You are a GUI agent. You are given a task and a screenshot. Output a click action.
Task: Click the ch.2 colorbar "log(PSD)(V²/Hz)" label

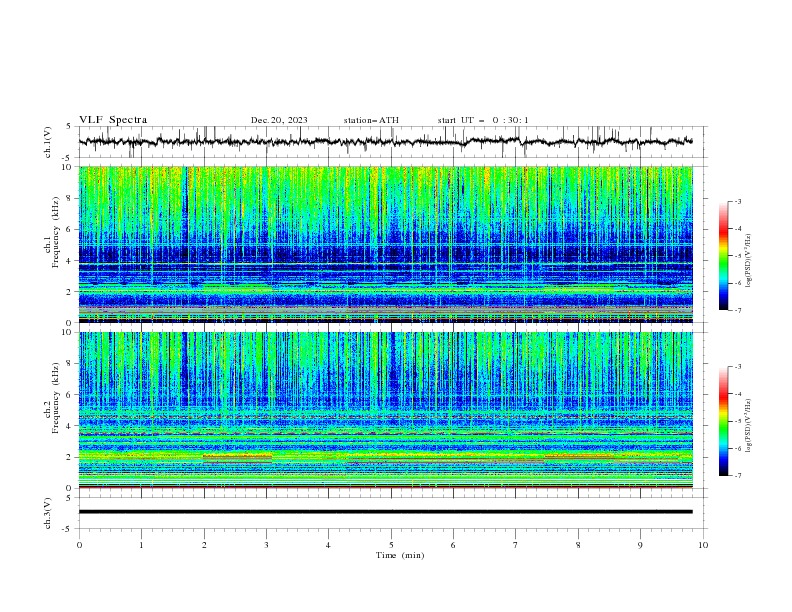[748, 425]
